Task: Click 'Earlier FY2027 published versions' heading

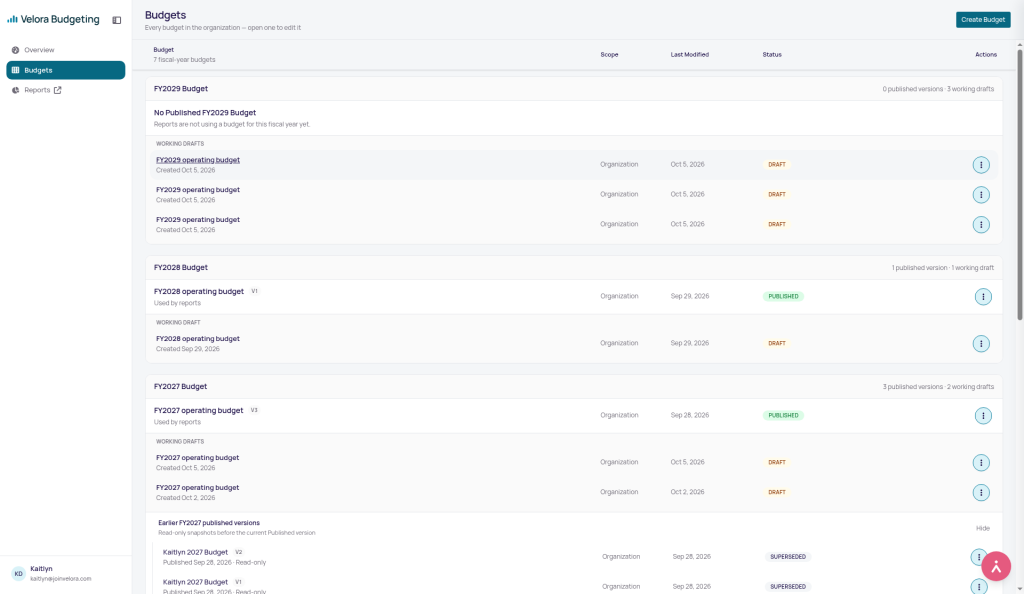Action: 209,523
